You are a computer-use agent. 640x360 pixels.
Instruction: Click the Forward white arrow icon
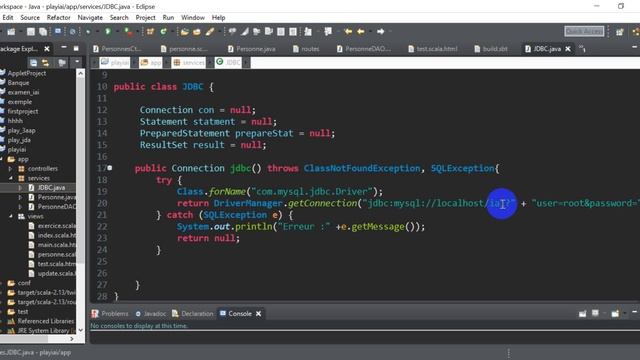pyautogui.click(x=380, y=31)
